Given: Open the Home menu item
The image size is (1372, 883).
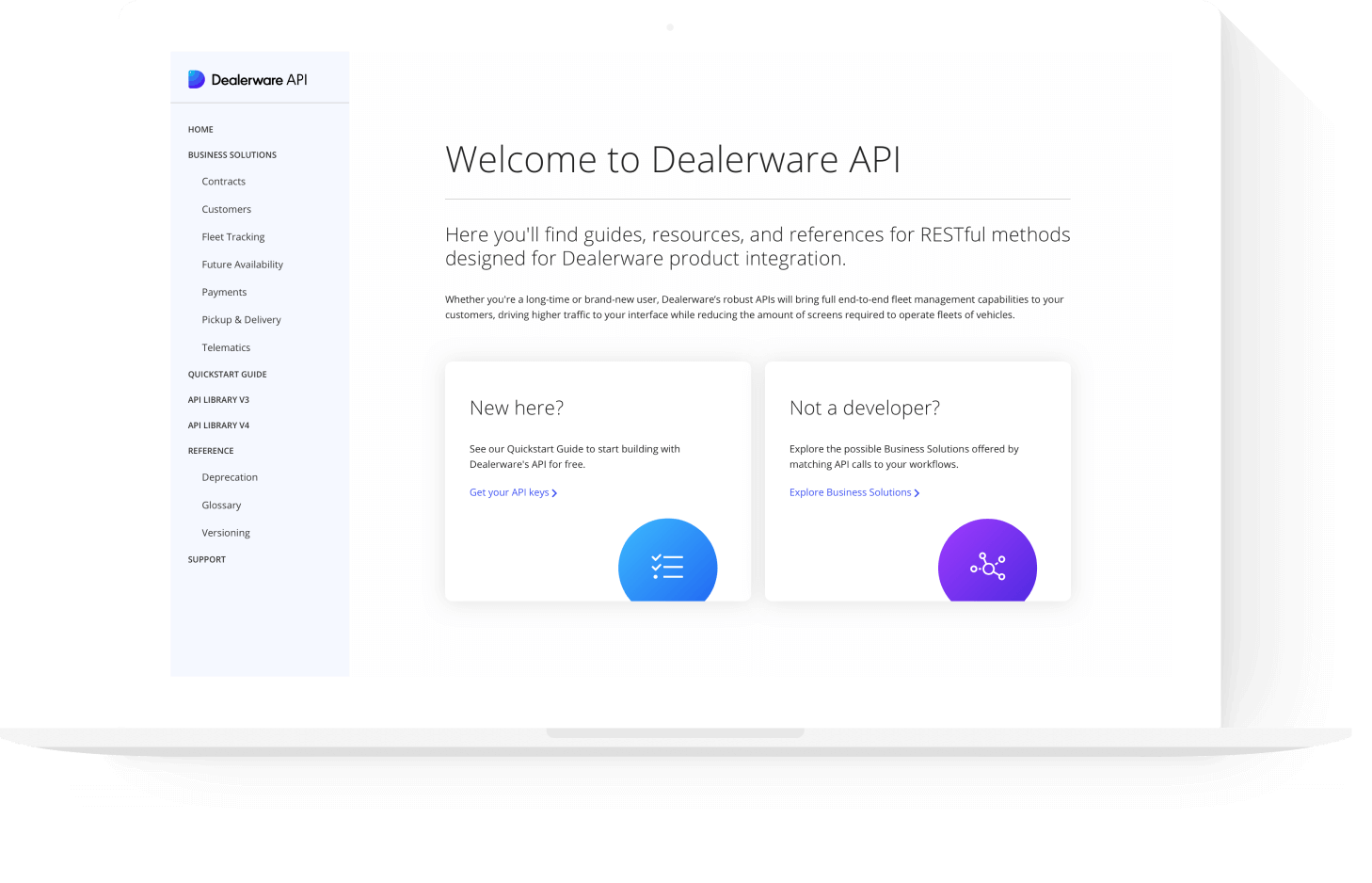Looking at the screenshot, I should point(200,130).
